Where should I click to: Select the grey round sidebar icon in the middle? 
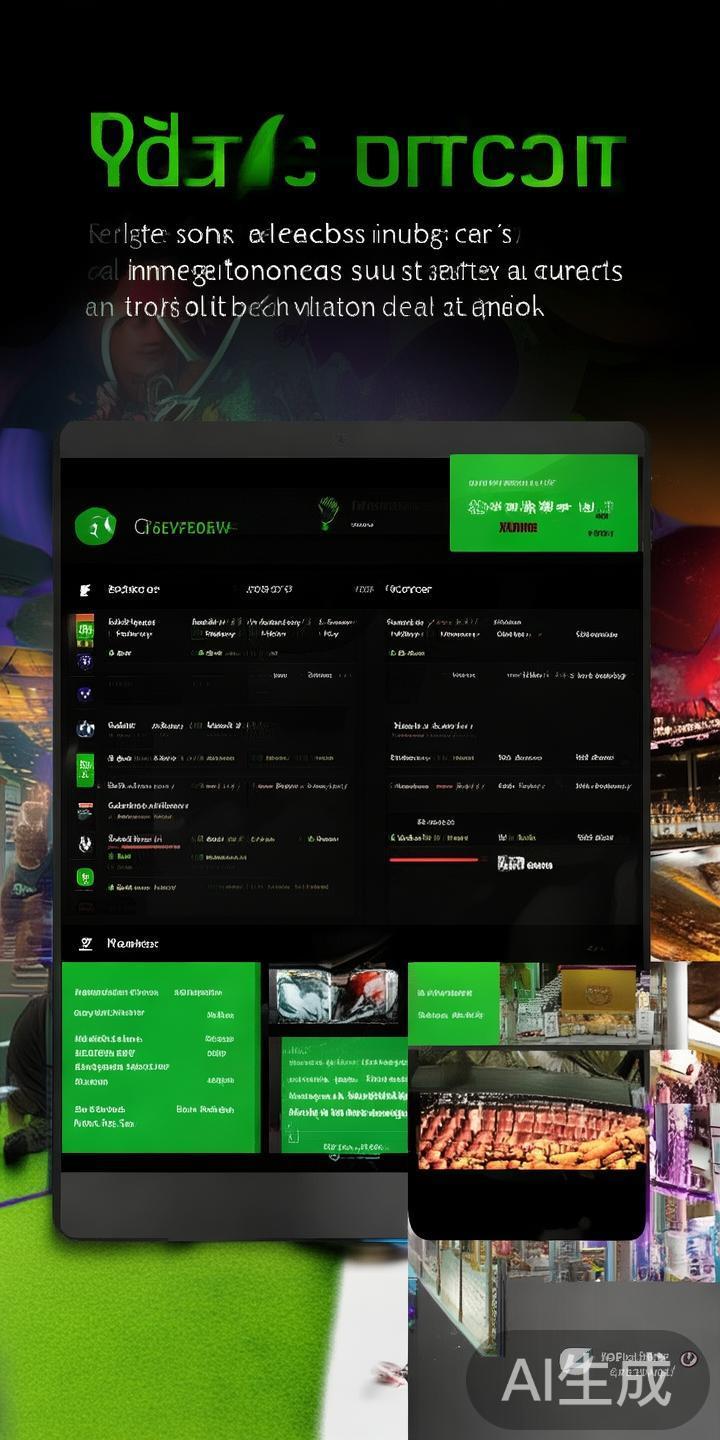86,728
